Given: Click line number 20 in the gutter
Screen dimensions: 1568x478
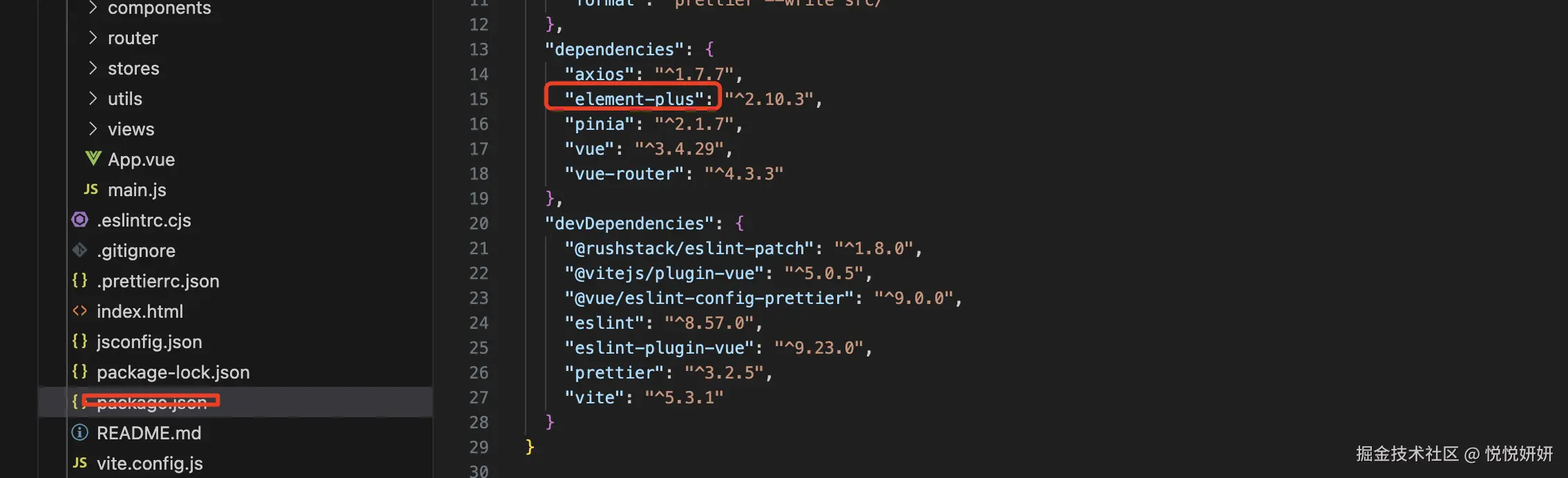Looking at the screenshot, I should point(479,223).
